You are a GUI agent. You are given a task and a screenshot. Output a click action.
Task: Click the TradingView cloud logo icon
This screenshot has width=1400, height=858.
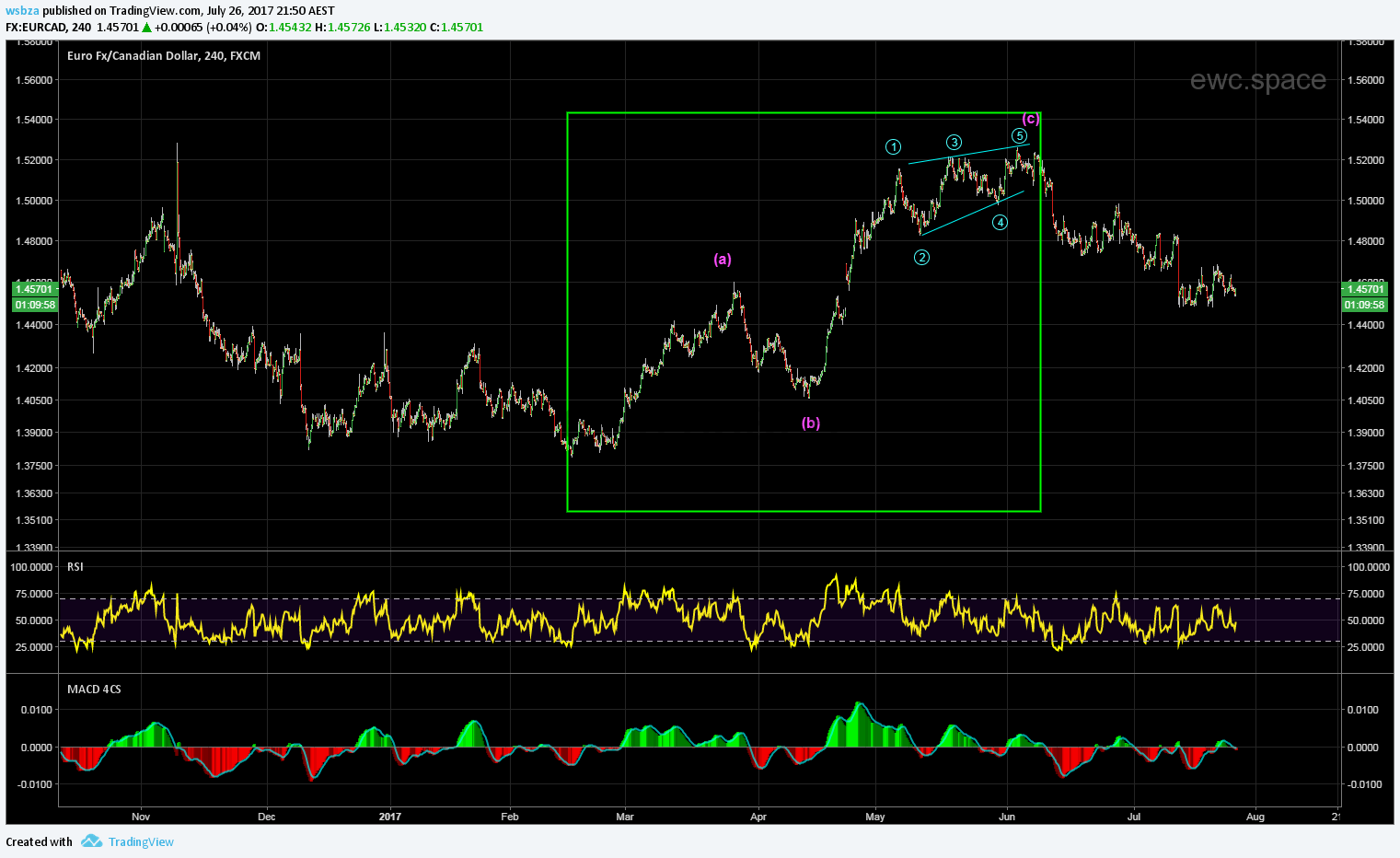[x=90, y=841]
